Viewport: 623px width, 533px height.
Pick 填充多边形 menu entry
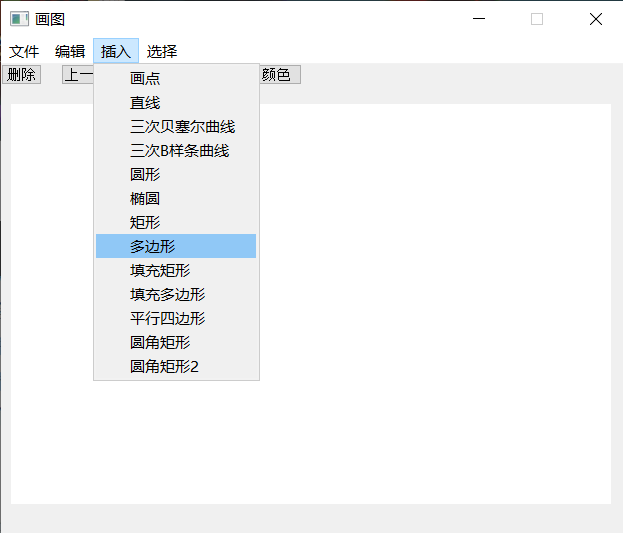point(176,294)
